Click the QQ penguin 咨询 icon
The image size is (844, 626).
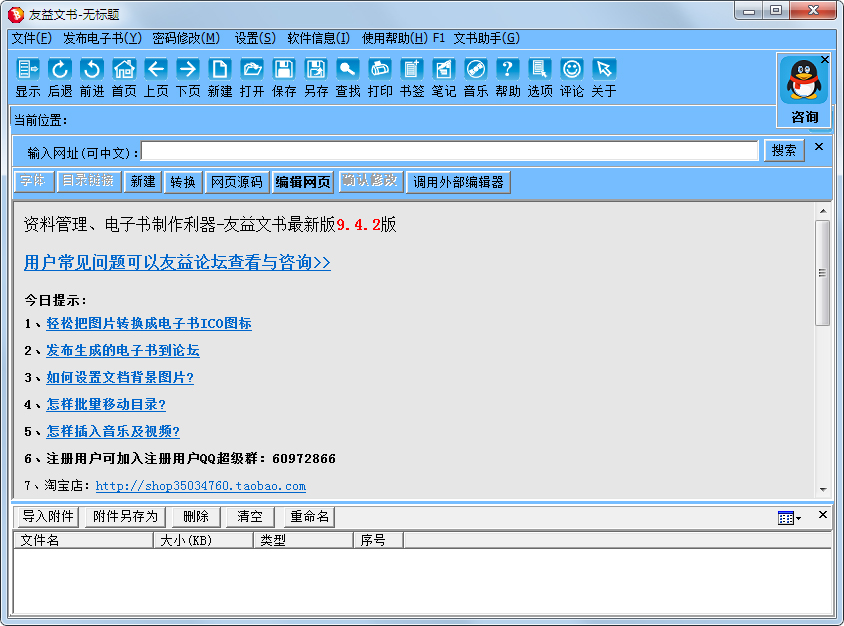pyautogui.click(x=804, y=81)
